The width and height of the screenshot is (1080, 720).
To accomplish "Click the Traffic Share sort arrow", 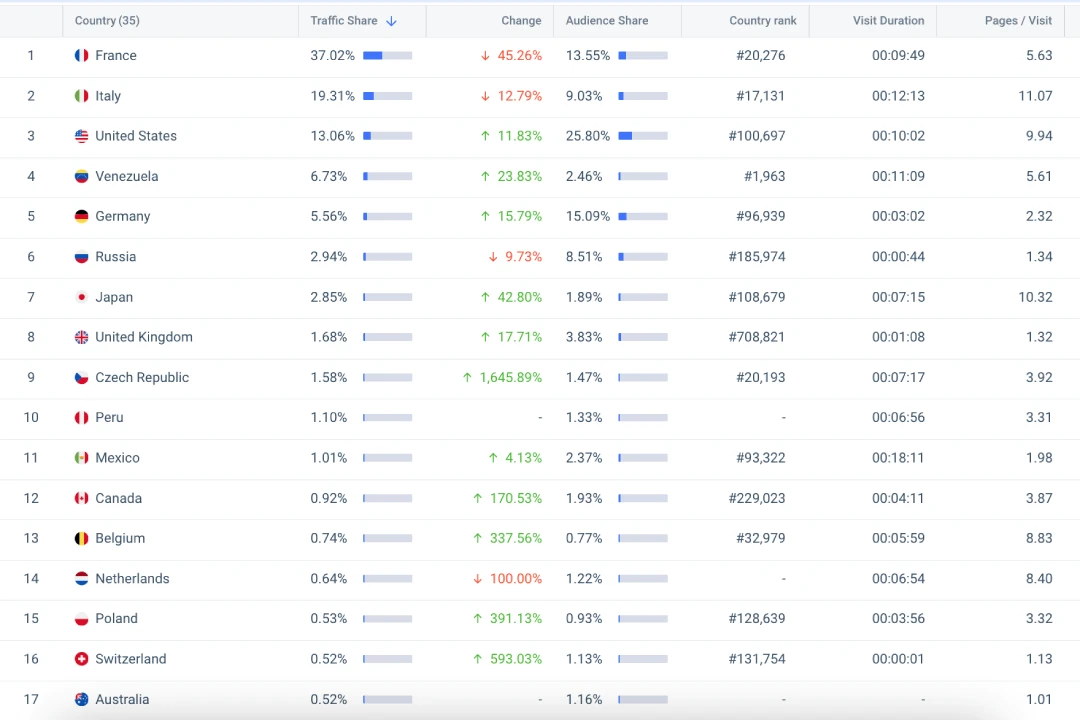I will (391, 21).
